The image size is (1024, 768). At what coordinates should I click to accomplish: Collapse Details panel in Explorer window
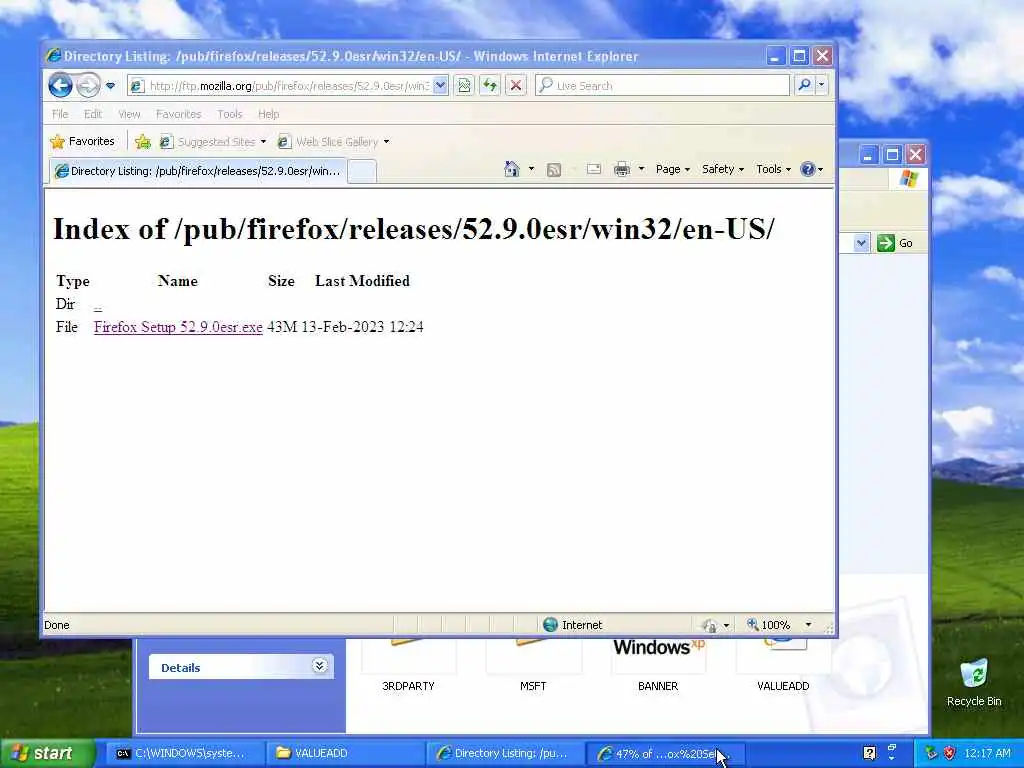pyautogui.click(x=319, y=665)
